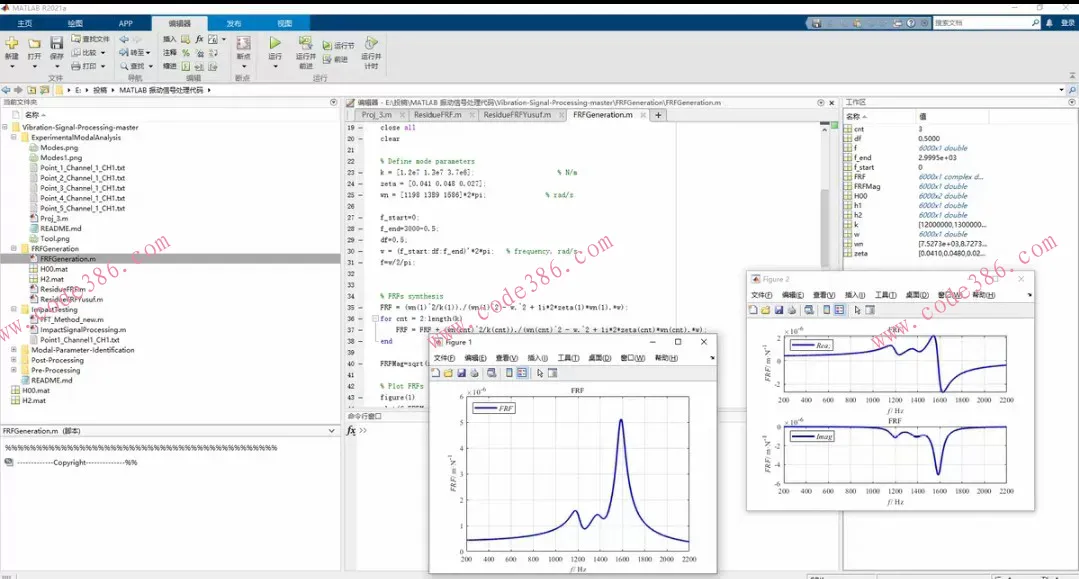The image size is (1079, 579).
Task: Collapse the code fold at the for loop
Action: tap(374, 319)
